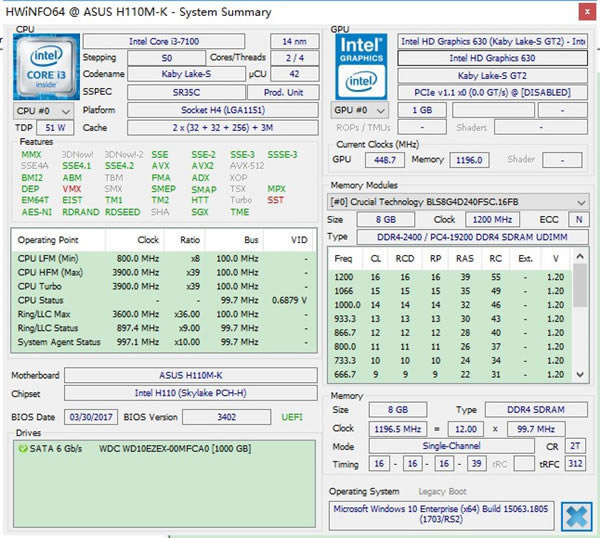Select the BIOS Date 03/30/2017 field
This screenshot has height=538, width=600.
pyautogui.click(x=92, y=417)
